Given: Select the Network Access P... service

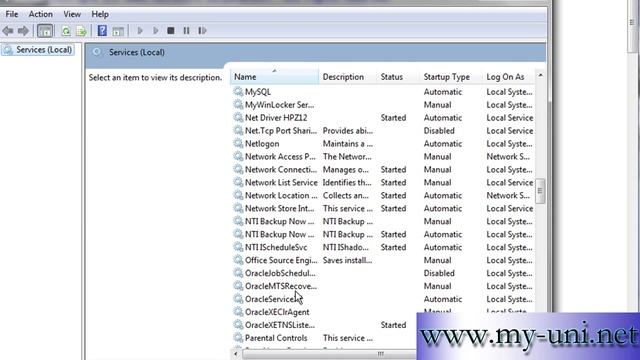Looking at the screenshot, I should pyautogui.click(x=280, y=157).
